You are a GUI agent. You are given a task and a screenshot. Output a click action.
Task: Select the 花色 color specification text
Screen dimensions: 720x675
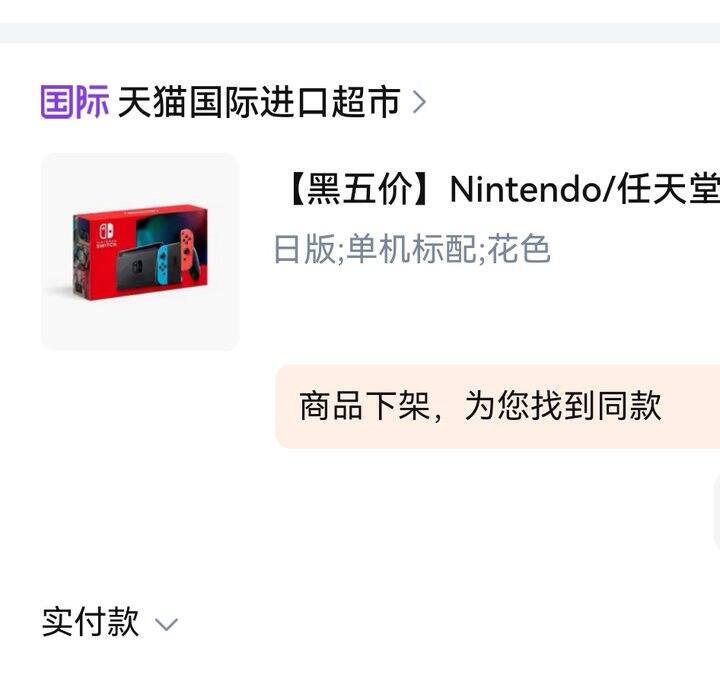(x=519, y=249)
